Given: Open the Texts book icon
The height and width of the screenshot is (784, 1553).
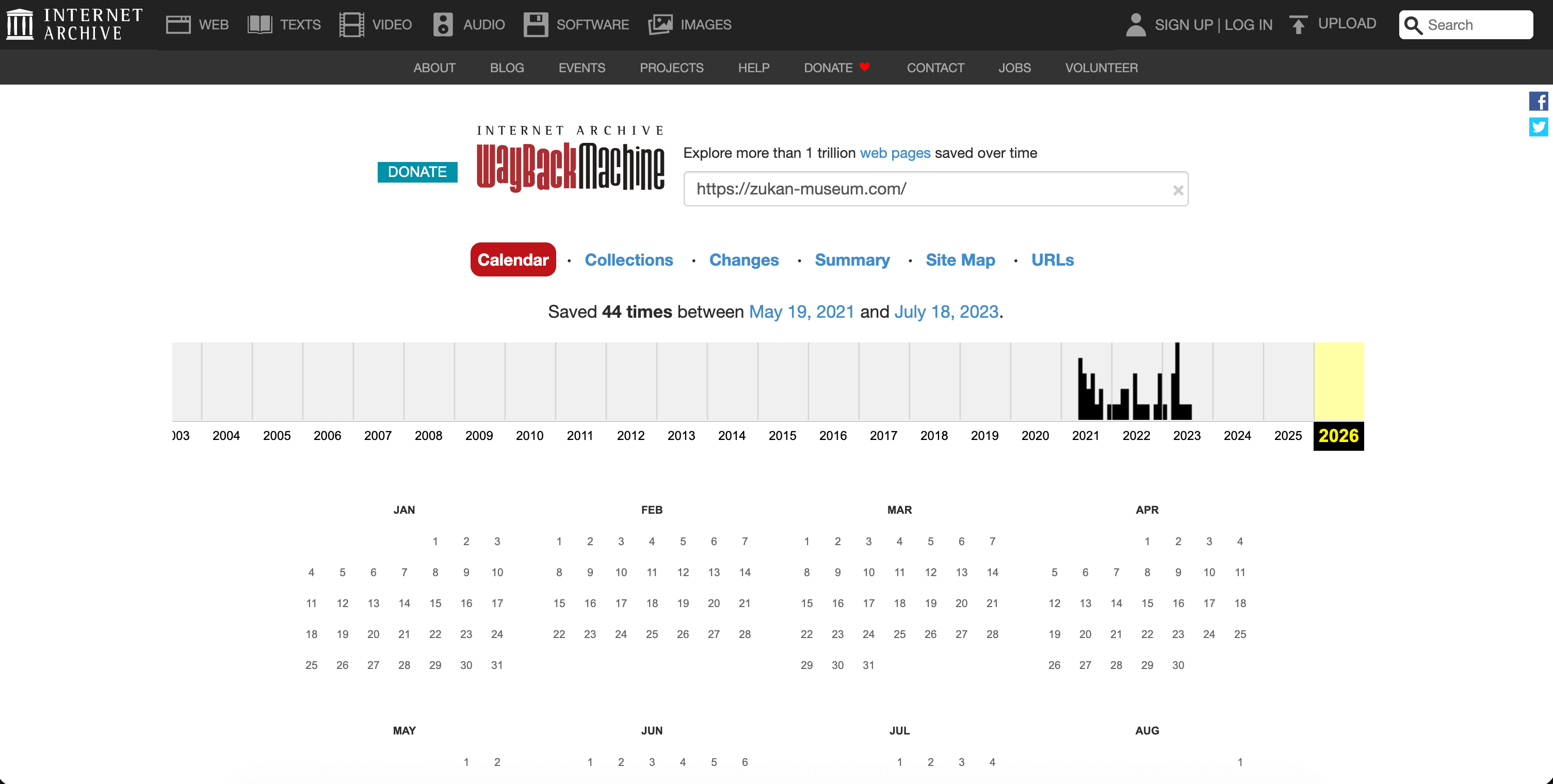Looking at the screenshot, I should point(260,25).
